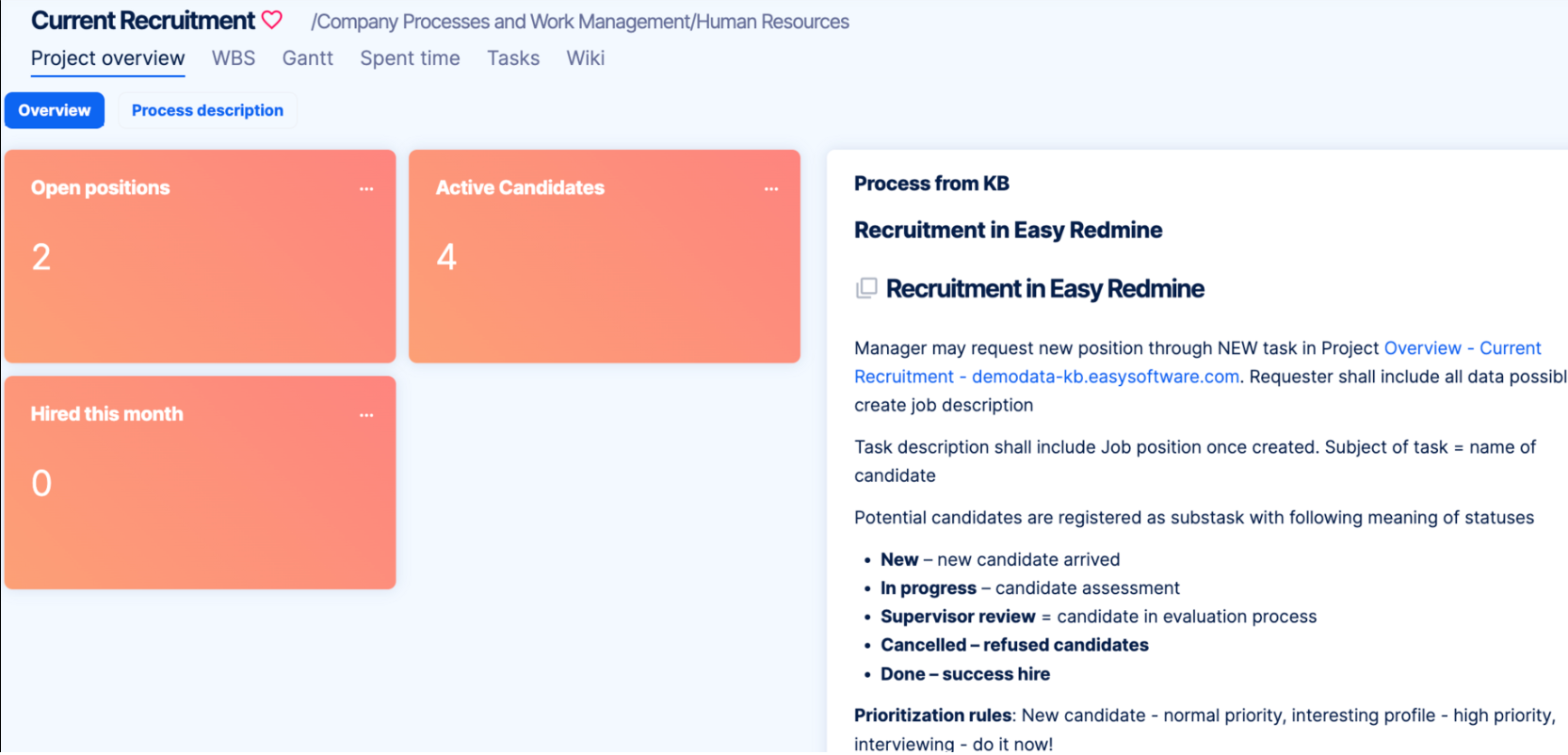Click the Active Candidates count of 4
Image resolution: width=1568 pixels, height=755 pixels.
[x=446, y=257]
